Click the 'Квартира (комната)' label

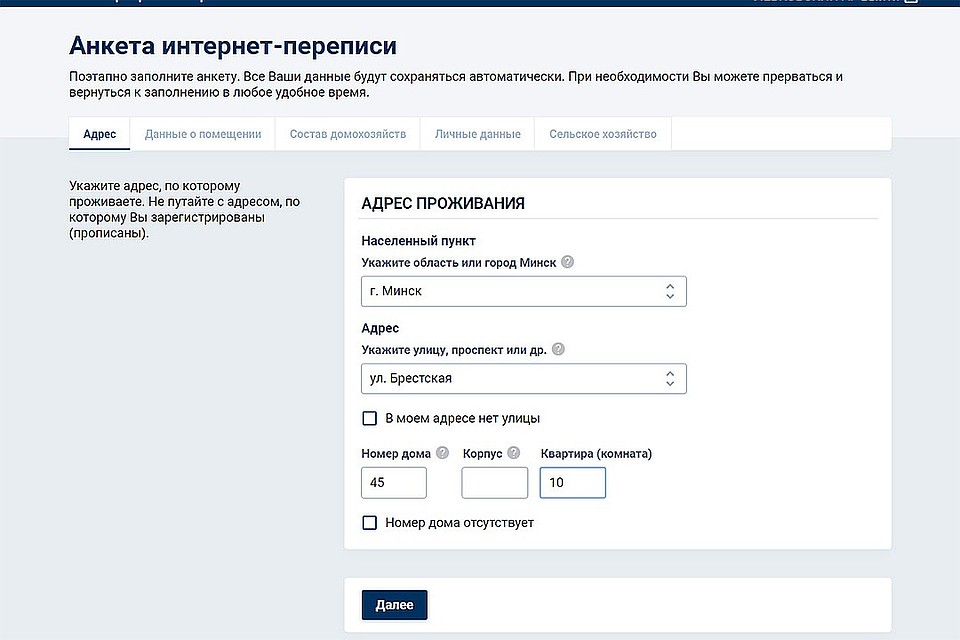596,454
